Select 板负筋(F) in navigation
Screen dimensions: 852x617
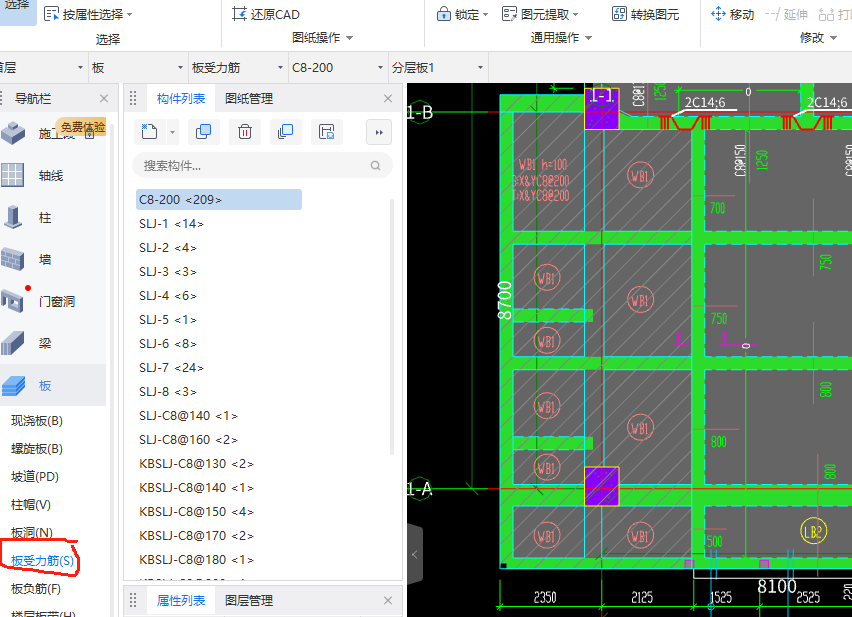click(x=36, y=589)
